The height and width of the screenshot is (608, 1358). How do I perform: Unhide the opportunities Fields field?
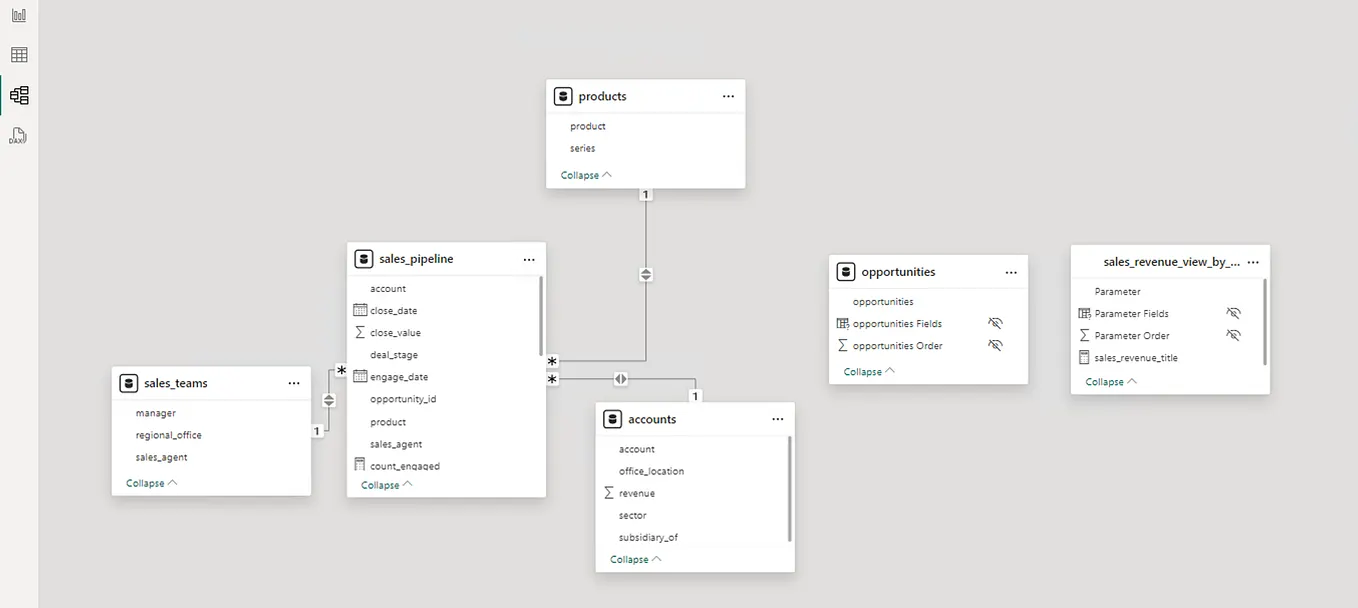(x=996, y=323)
